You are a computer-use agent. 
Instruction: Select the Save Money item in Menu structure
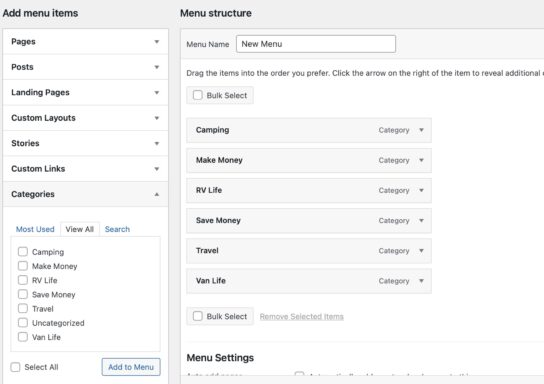[309, 221]
